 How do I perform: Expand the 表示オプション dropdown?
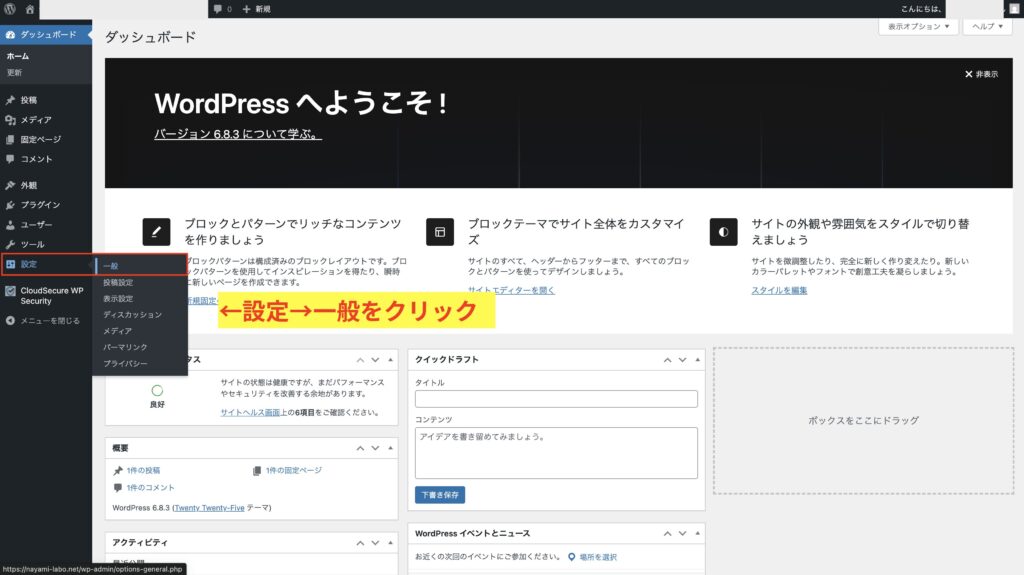pos(918,27)
